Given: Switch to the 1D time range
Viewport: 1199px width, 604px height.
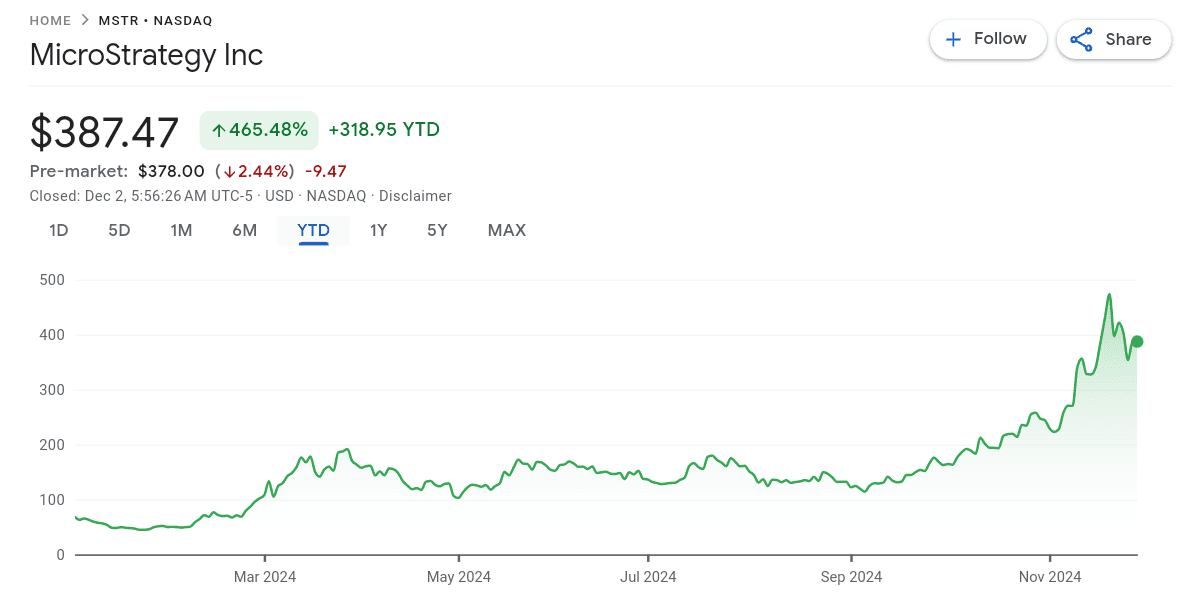Looking at the screenshot, I should tap(59, 230).
